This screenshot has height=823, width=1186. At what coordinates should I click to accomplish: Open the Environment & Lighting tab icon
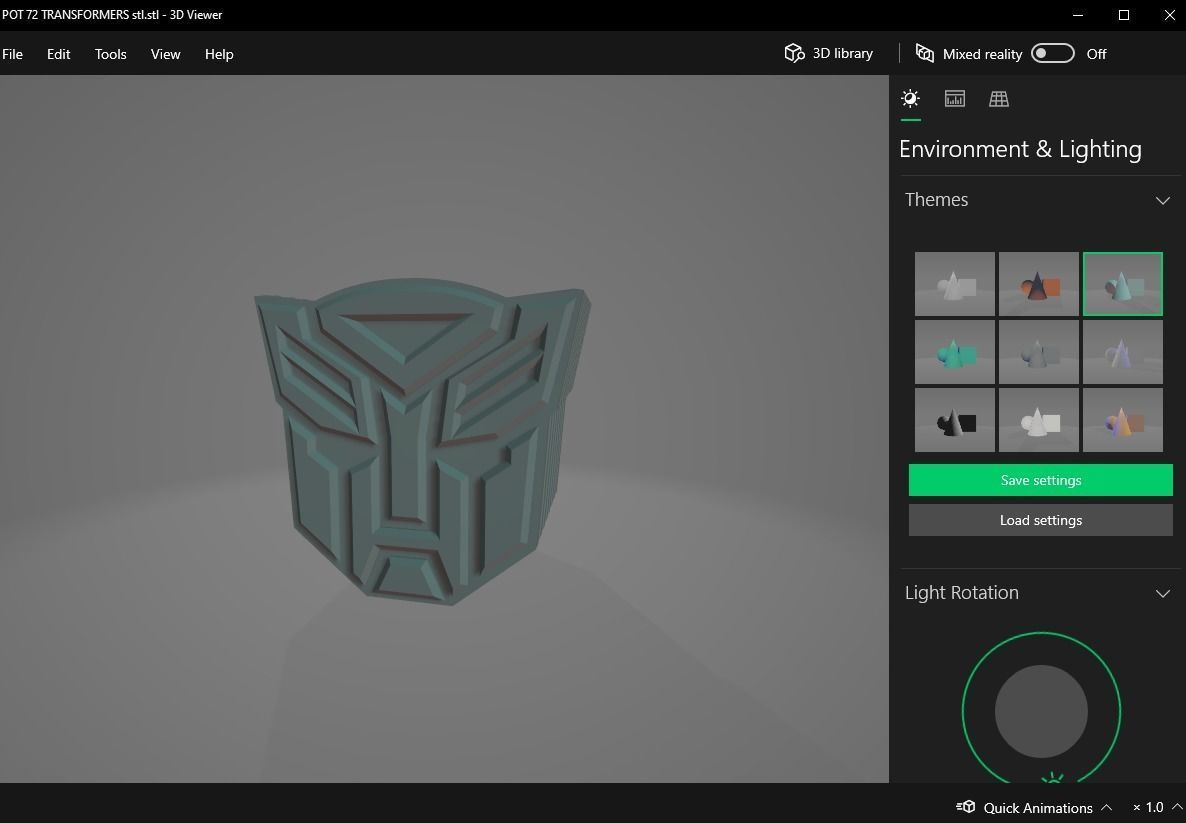[910, 98]
